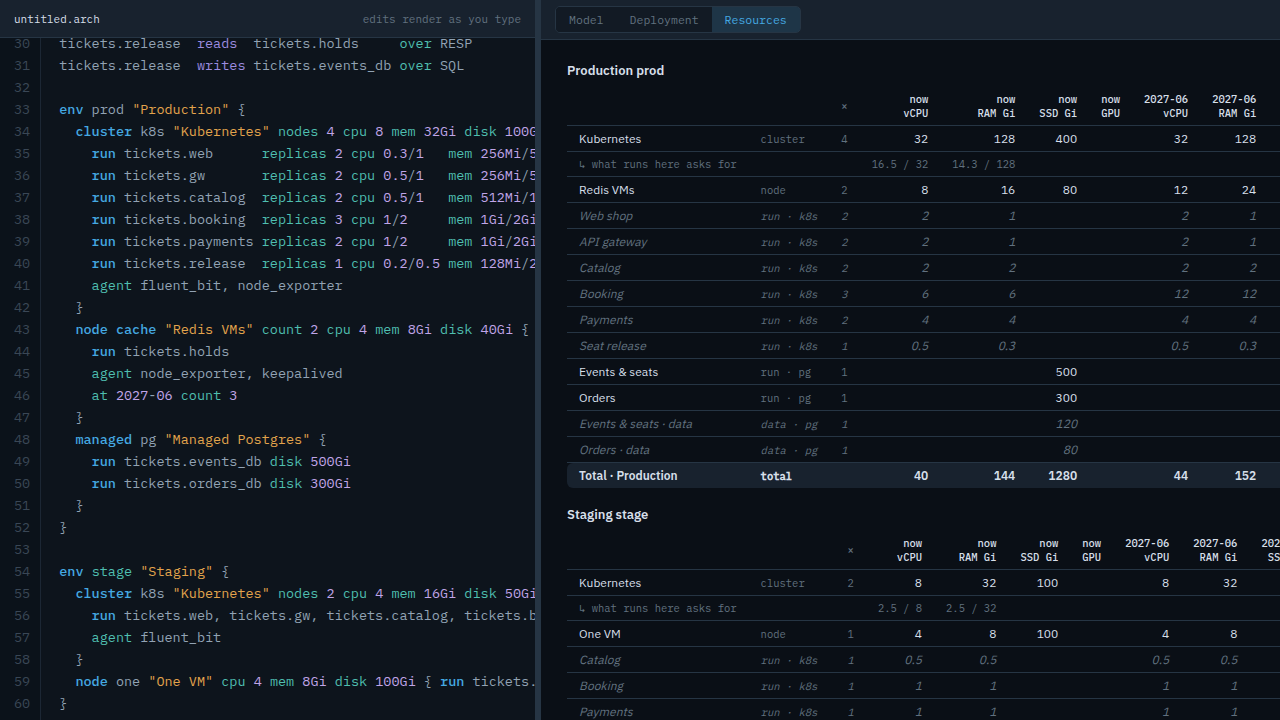
Task: Select the Redis VMs row in Production table
Action: pos(923,190)
